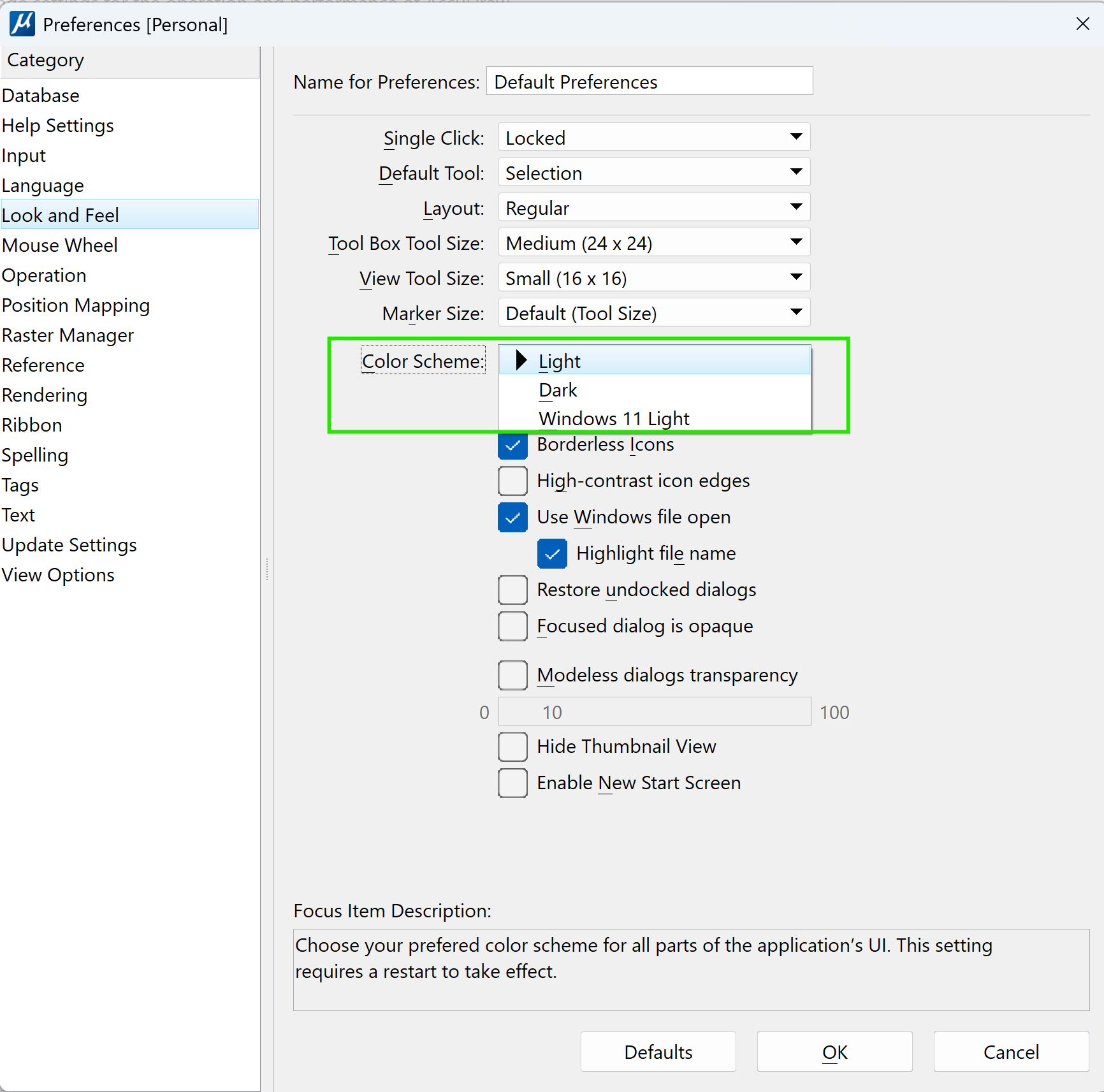The width and height of the screenshot is (1104, 1092).
Task: Uncheck Highlight file name option
Action: [x=552, y=553]
